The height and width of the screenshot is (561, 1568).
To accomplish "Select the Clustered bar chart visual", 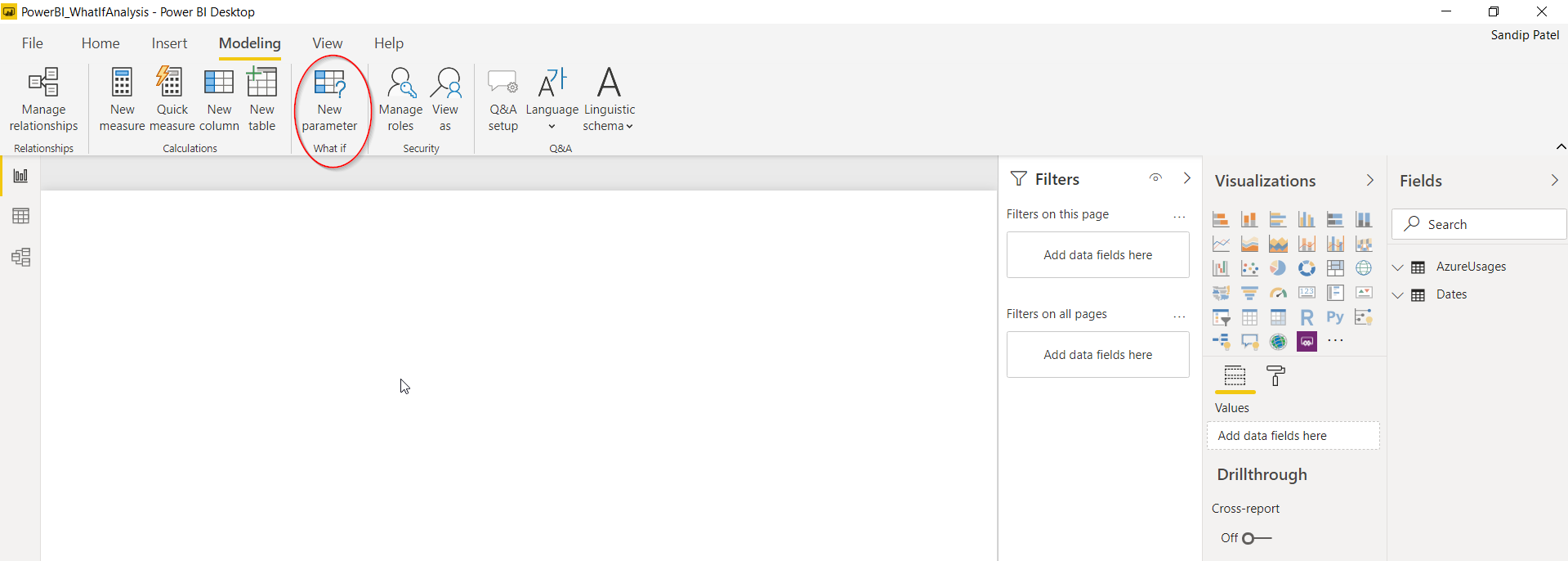I will [x=1278, y=219].
